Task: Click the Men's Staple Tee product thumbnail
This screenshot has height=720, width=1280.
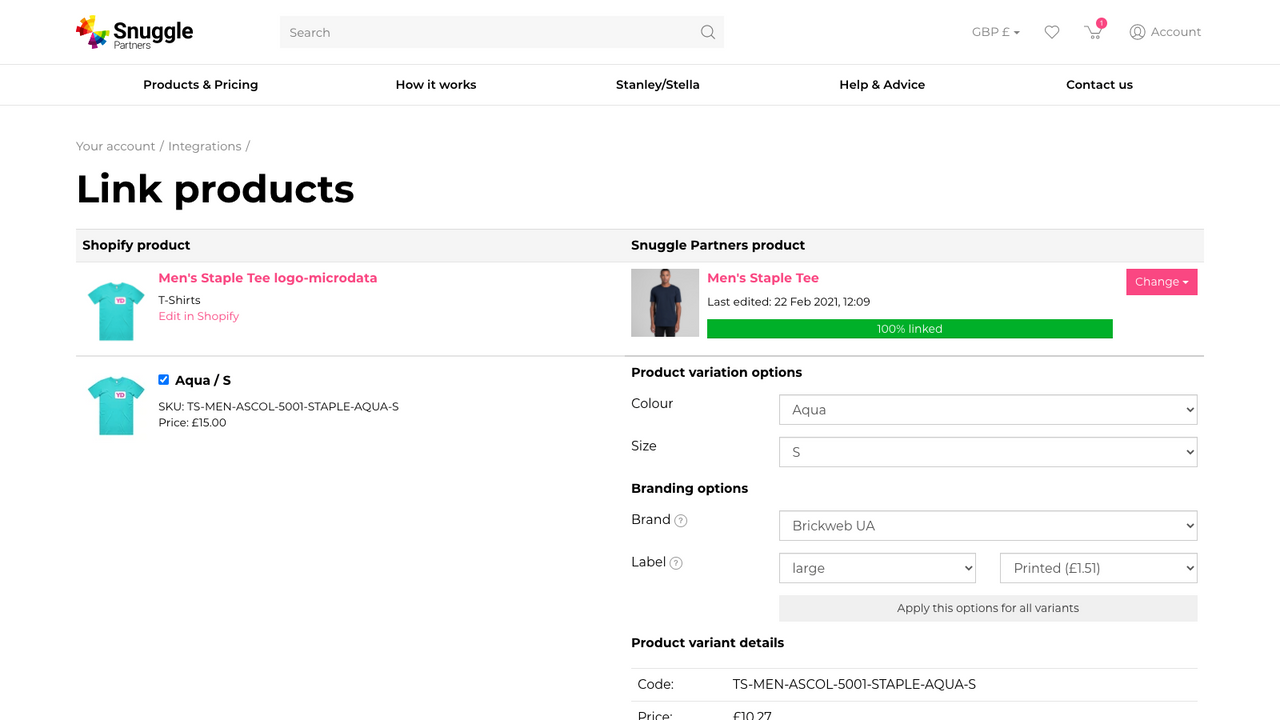Action: point(664,302)
